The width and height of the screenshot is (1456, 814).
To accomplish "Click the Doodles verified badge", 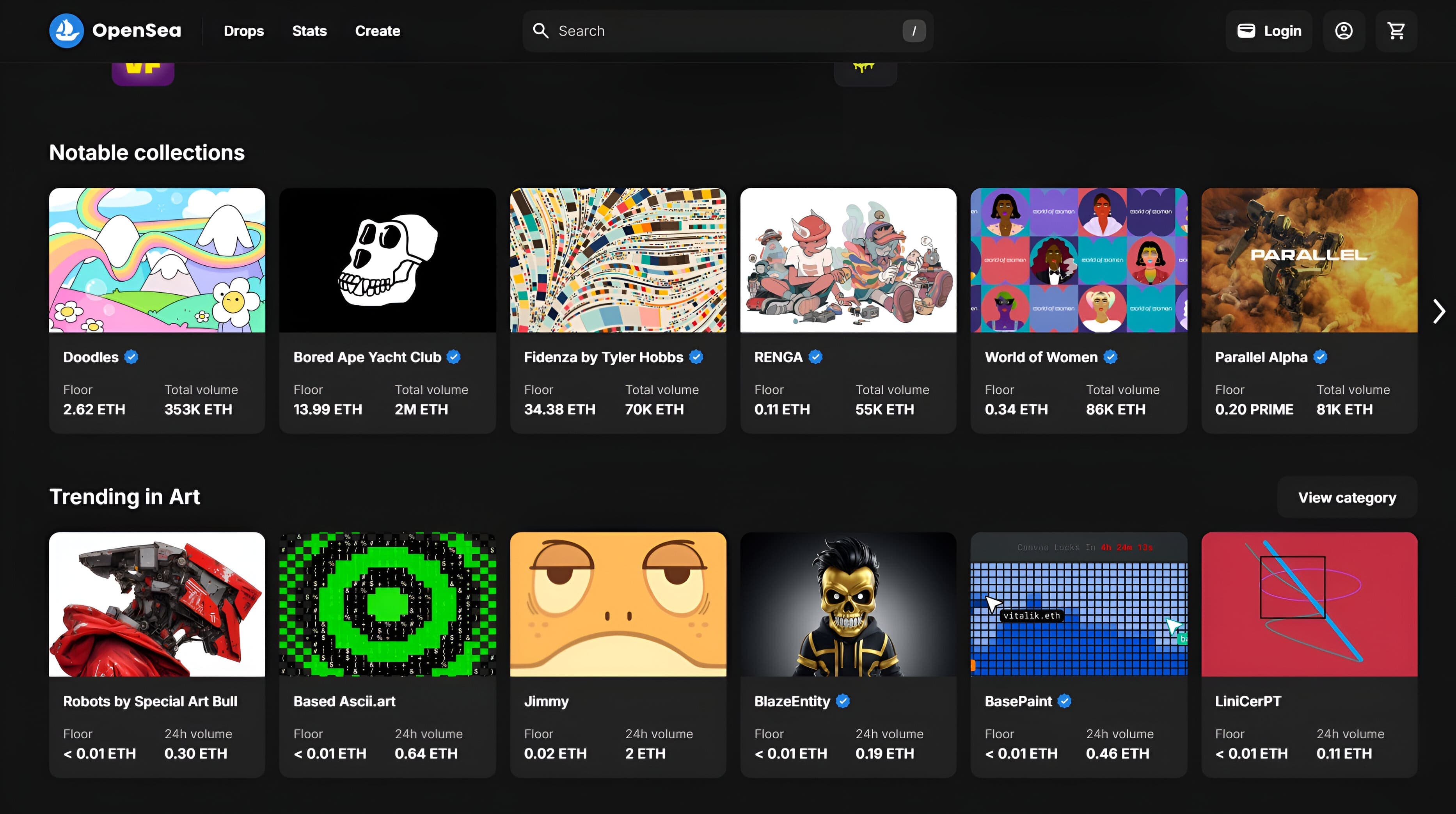I will 131,357.
